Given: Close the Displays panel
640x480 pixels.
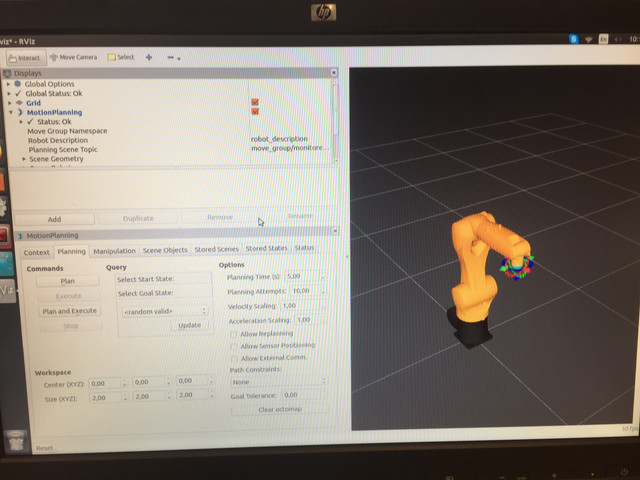Looking at the screenshot, I should pos(333,72).
